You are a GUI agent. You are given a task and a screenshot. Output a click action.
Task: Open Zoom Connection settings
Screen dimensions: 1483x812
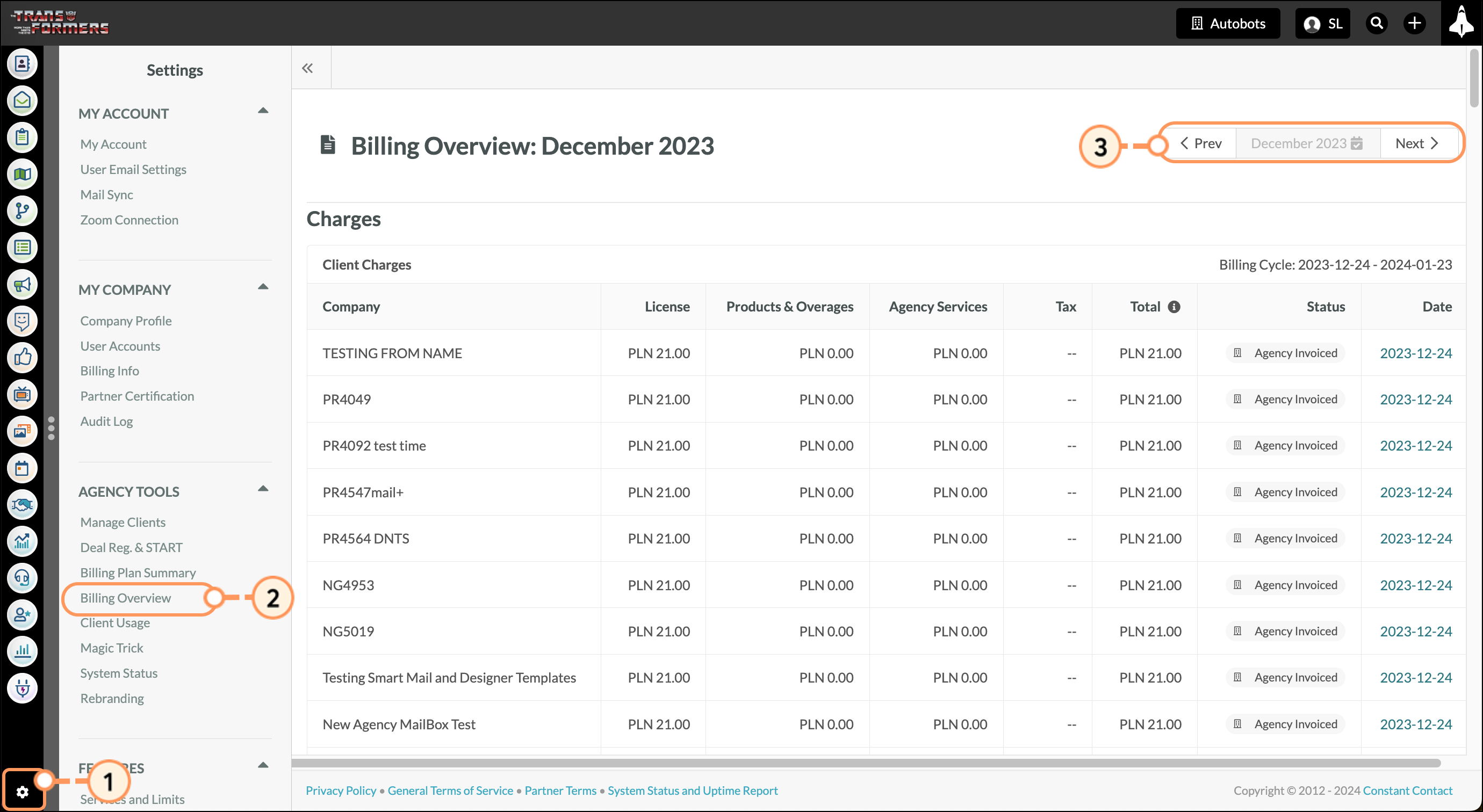[x=129, y=220]
